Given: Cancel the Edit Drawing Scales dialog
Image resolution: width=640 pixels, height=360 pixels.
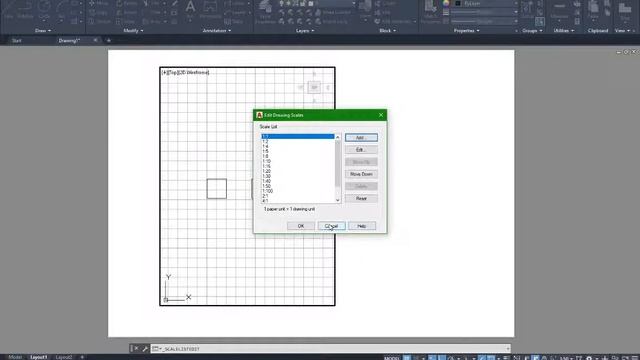Looking at the screenshot, I should coord(331,226).
